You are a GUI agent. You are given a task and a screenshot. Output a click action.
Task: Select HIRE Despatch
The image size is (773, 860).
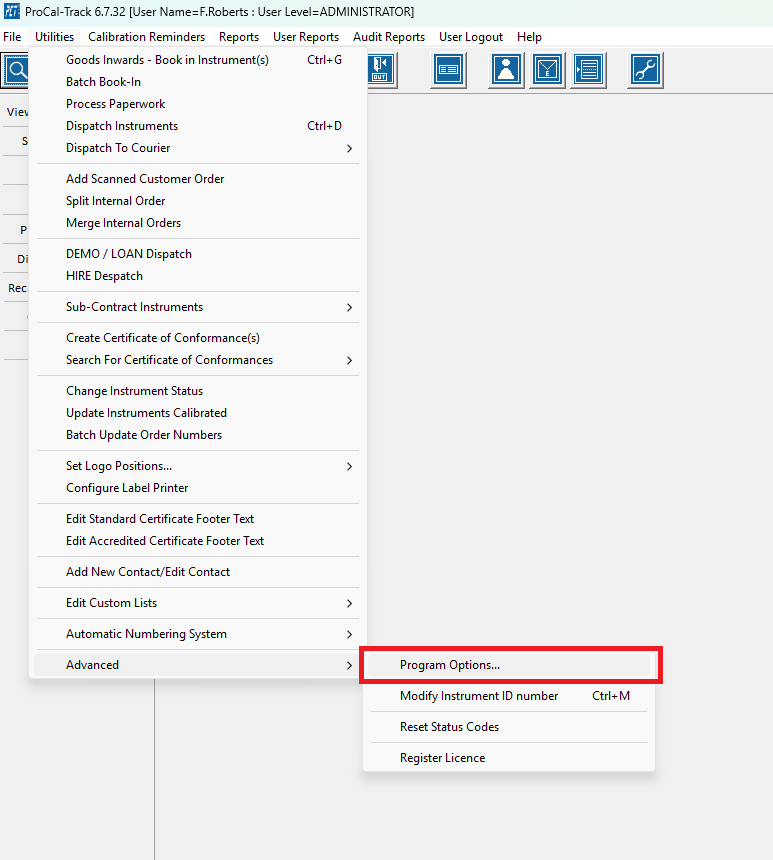(x=198, y=276)
